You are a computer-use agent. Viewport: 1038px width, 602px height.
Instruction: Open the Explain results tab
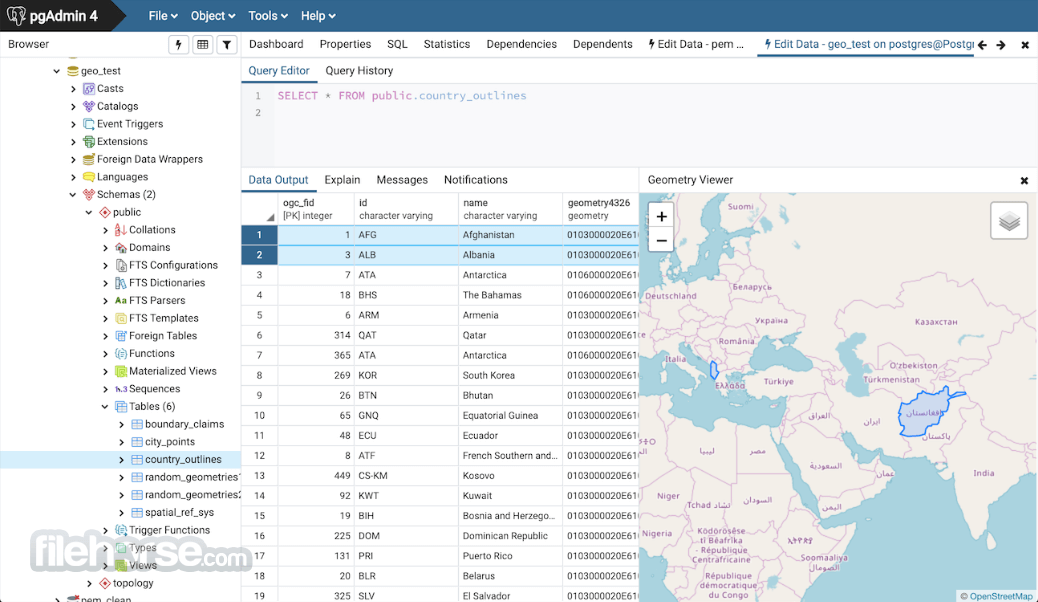342,180
